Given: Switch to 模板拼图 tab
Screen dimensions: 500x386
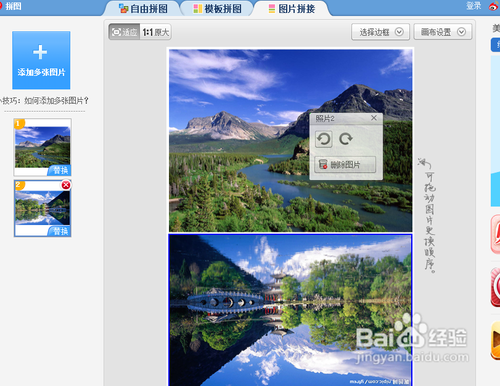Looking at the screenshot, I should [218, 9].
